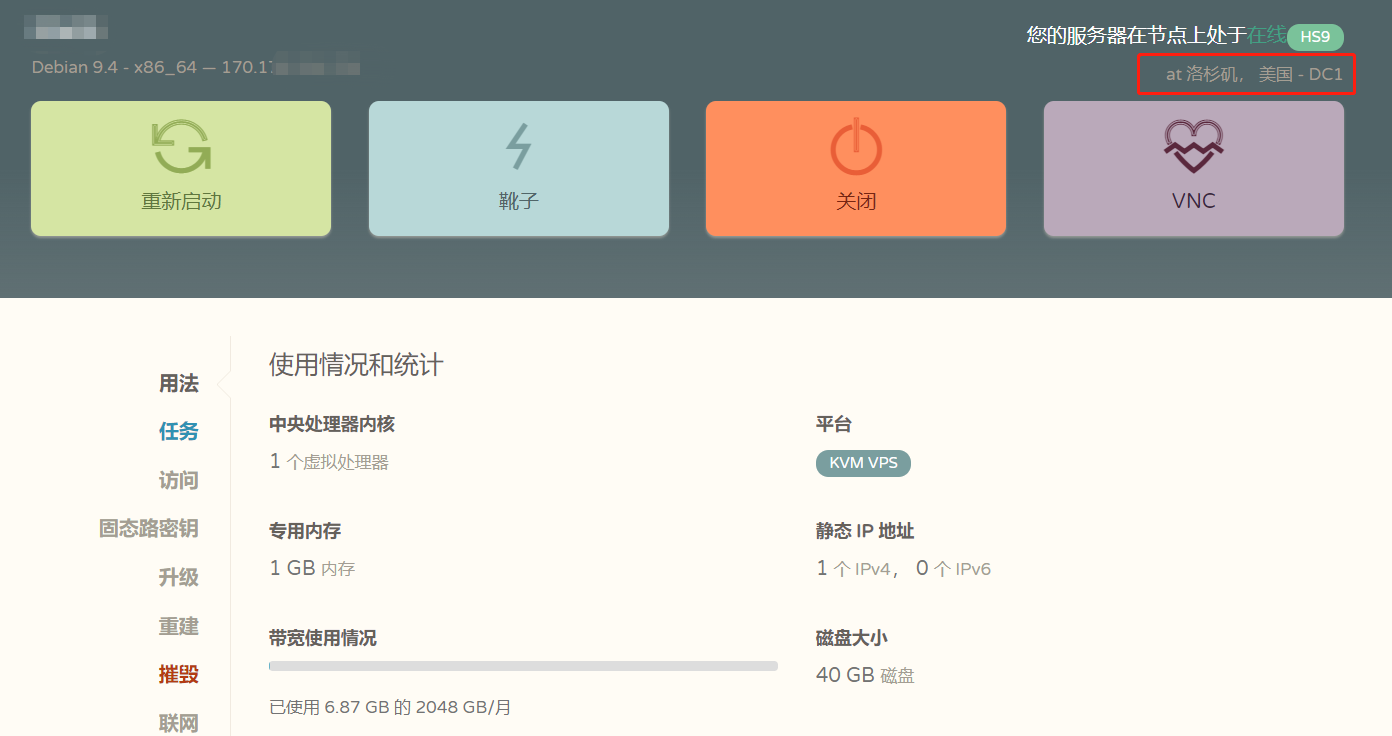Click the power-off shutdown icon
The height and width of the screenshot is (736, 1392).
click(855, 143)
